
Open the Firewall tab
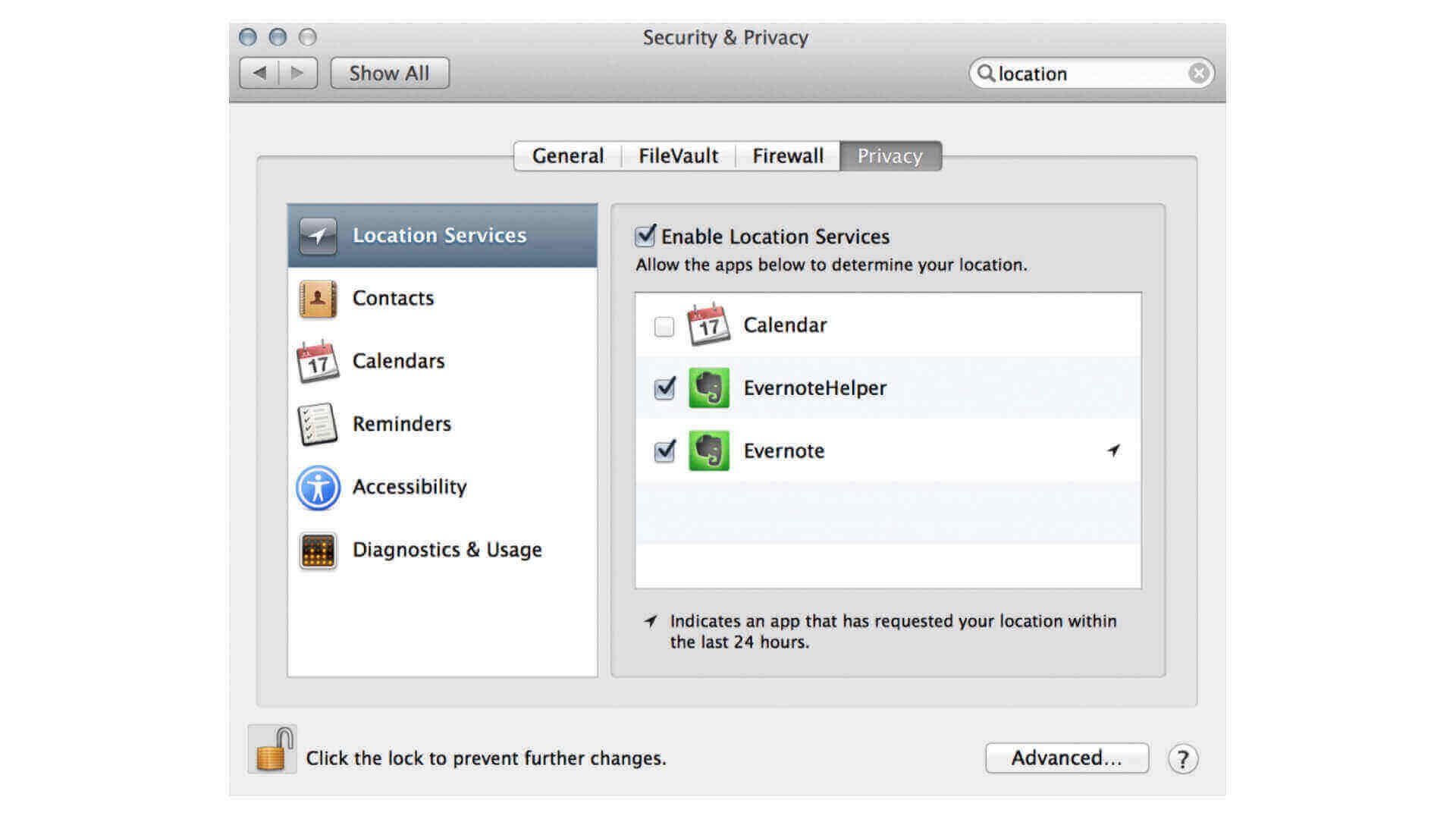[787, 155]
